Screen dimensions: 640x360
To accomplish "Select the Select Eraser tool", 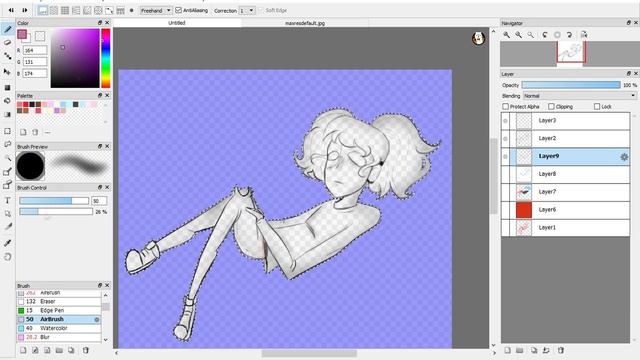I will click(7, 185).
